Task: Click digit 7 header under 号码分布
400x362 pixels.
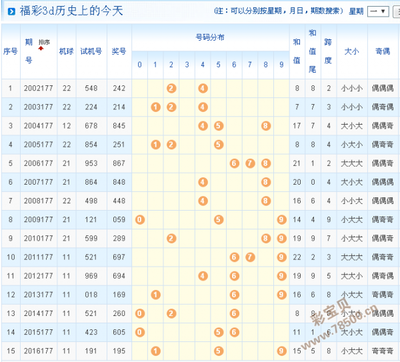Action: [250, 65]
